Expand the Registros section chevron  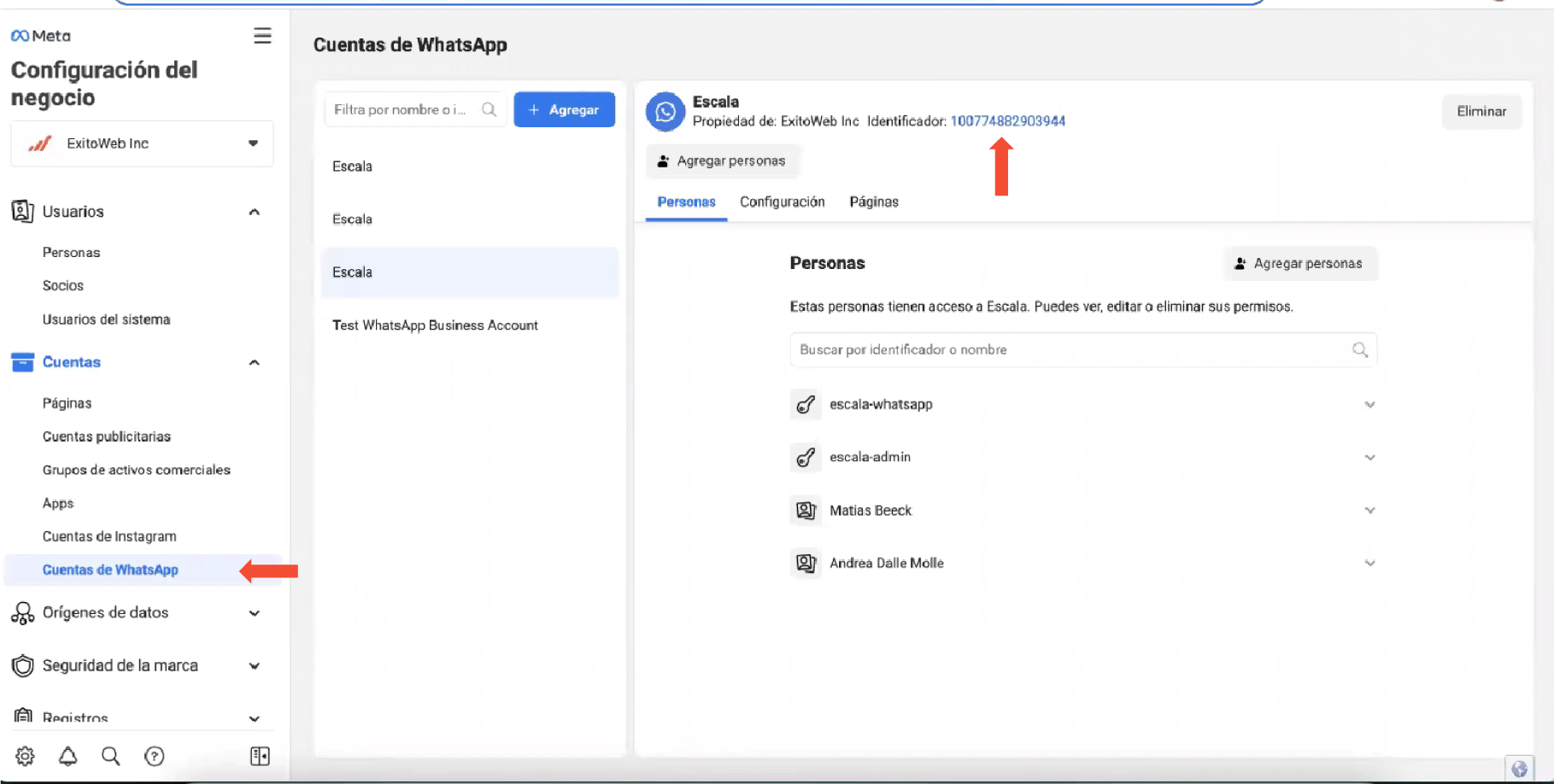(x=254, y=718)
